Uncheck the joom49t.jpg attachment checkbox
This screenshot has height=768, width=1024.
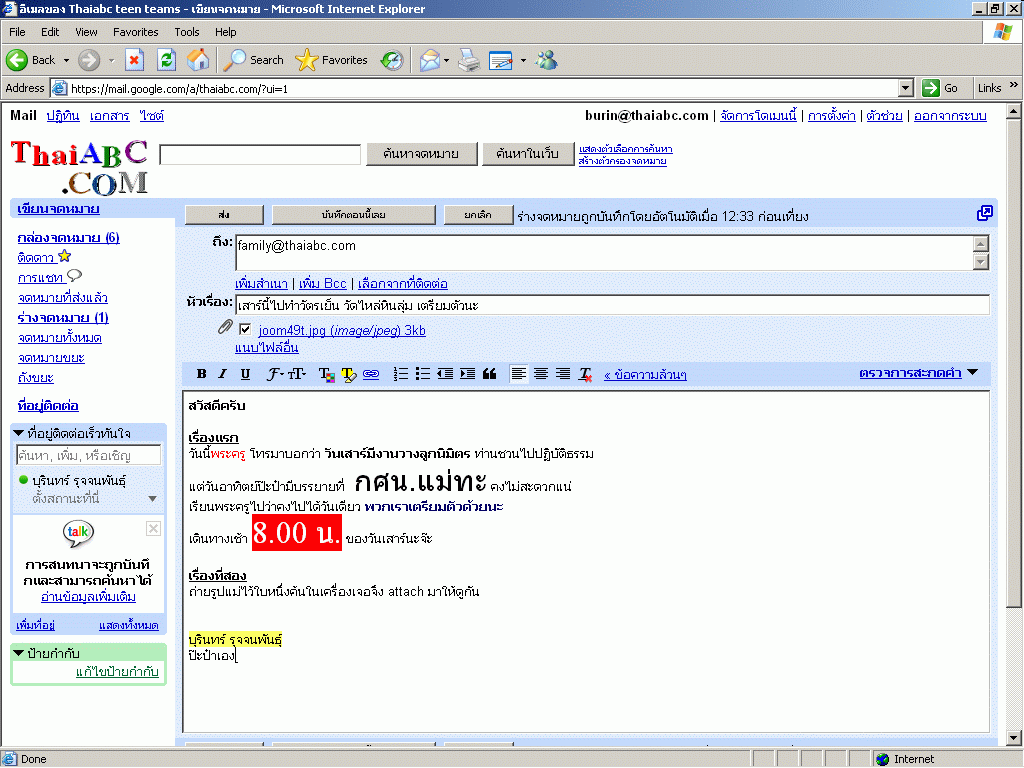coord(245,329)
